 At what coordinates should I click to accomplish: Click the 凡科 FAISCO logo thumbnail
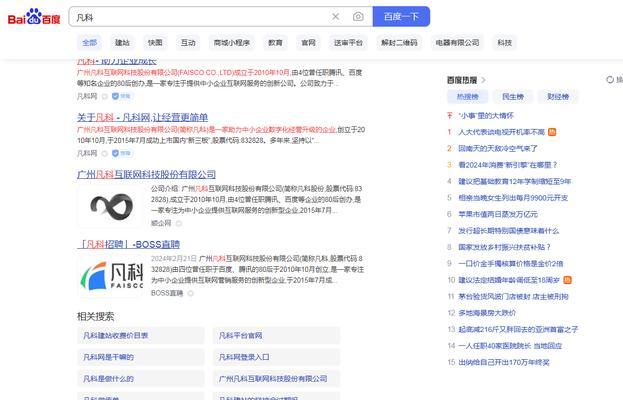pos(111,276)
